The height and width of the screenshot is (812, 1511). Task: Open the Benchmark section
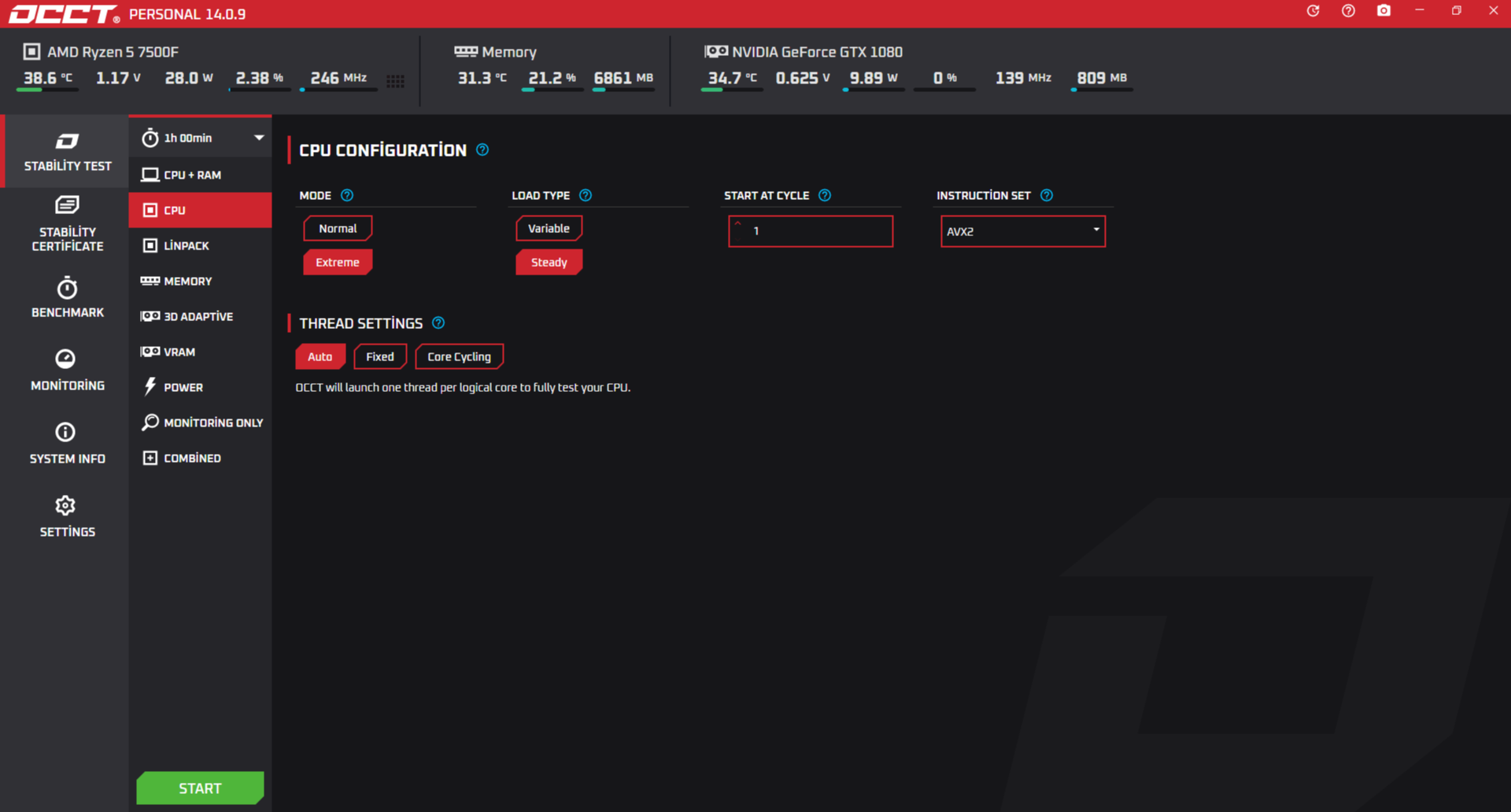point(67,297)
